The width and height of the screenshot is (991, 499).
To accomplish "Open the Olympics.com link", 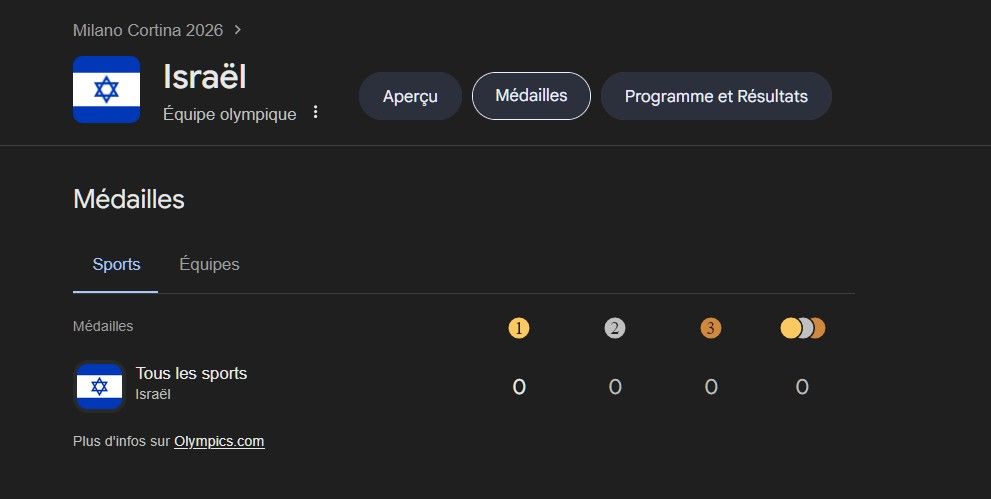I will (x=219, y=441).
